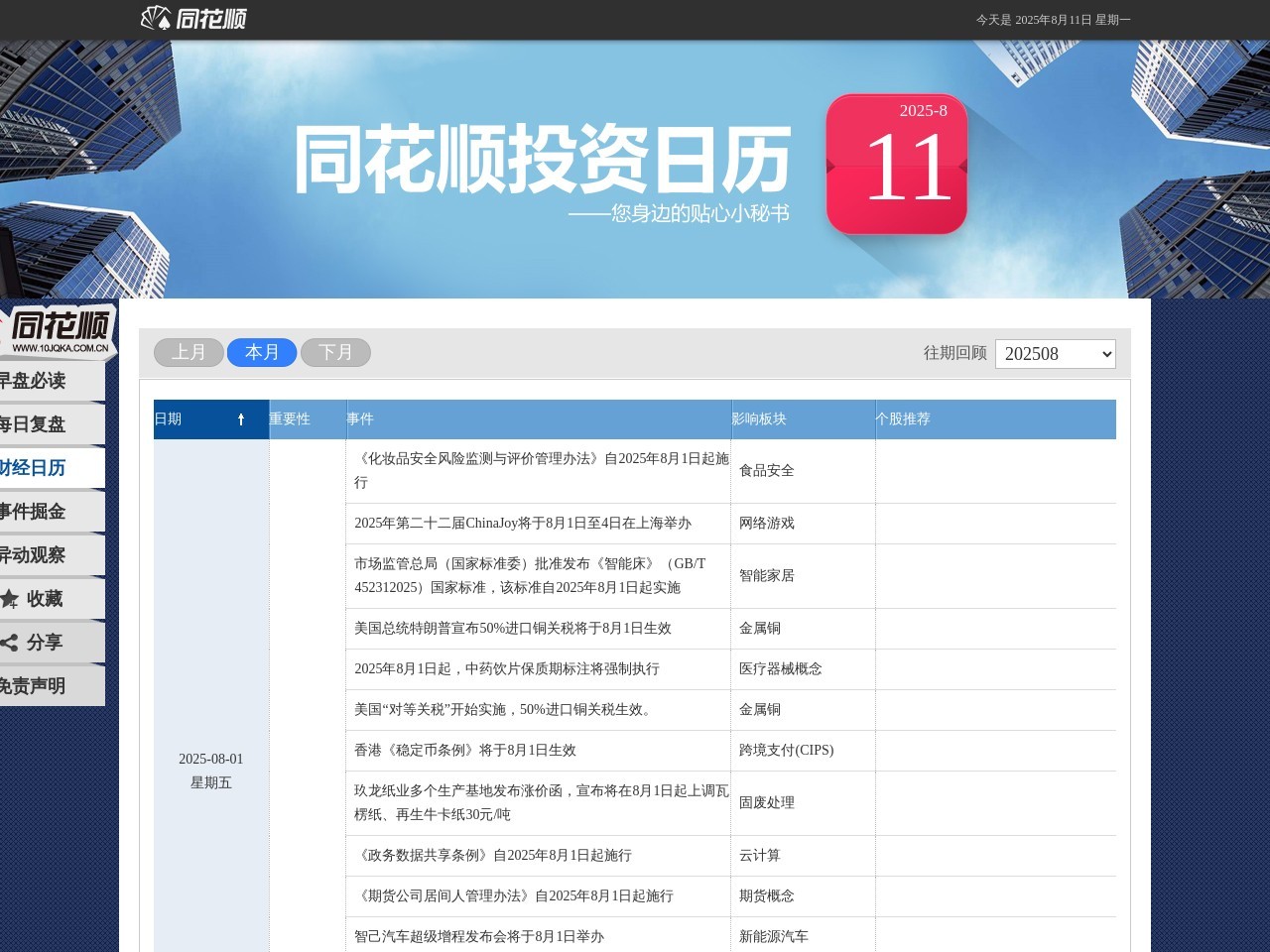The image size is (1270, 952).
Task: Click the 香港《稳定币条例》 event
Action: [465, 751]
